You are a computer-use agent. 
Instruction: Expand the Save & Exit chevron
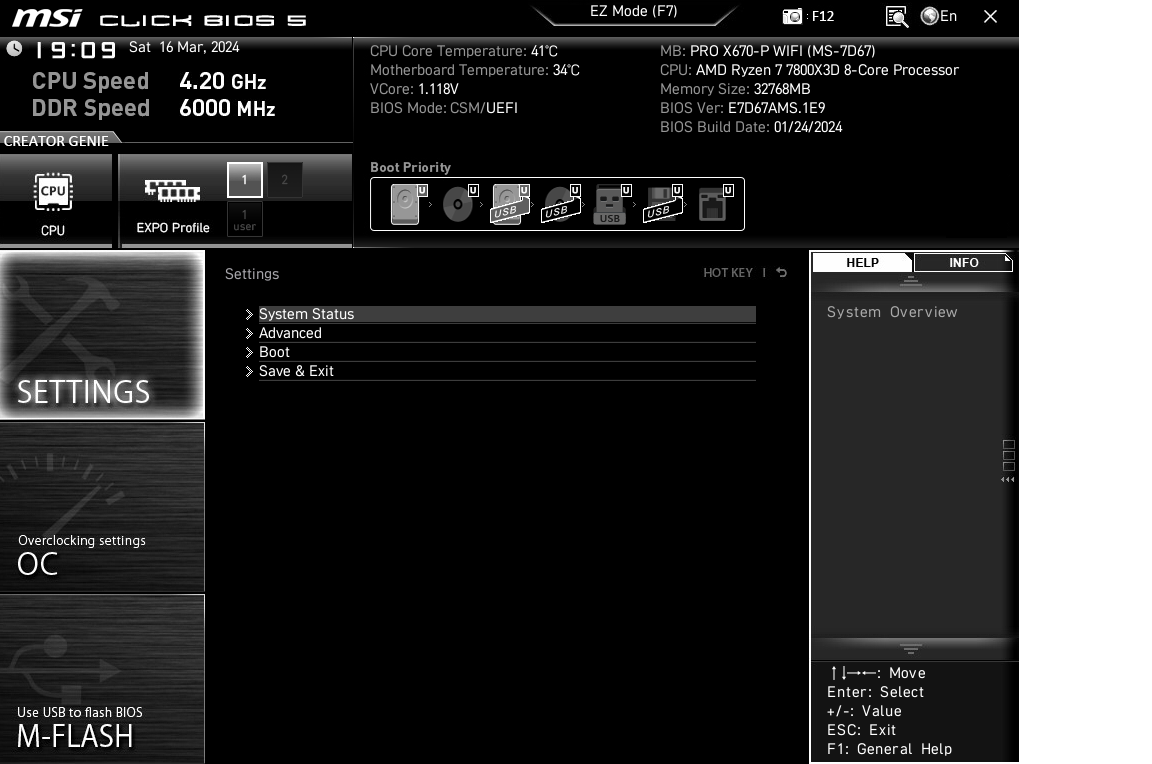pos(249,372)
